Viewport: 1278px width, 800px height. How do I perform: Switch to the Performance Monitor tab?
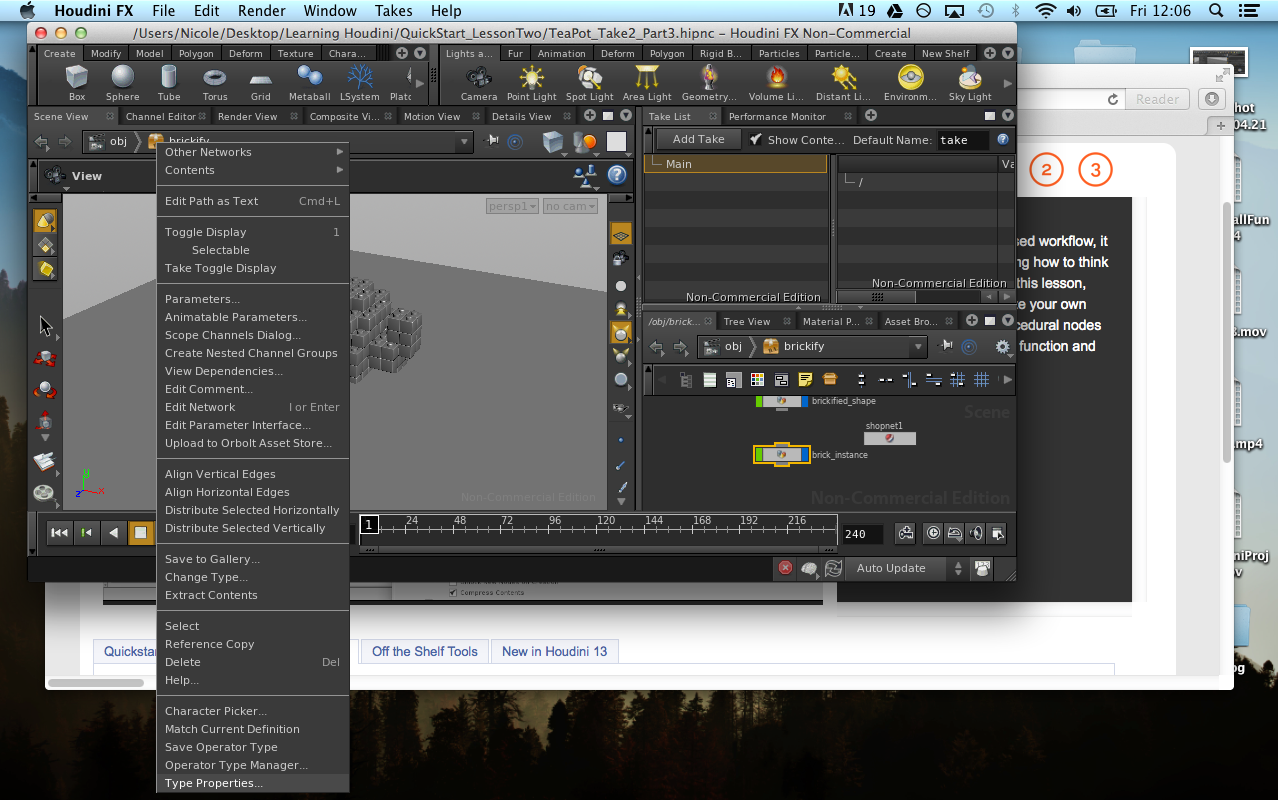777,117
